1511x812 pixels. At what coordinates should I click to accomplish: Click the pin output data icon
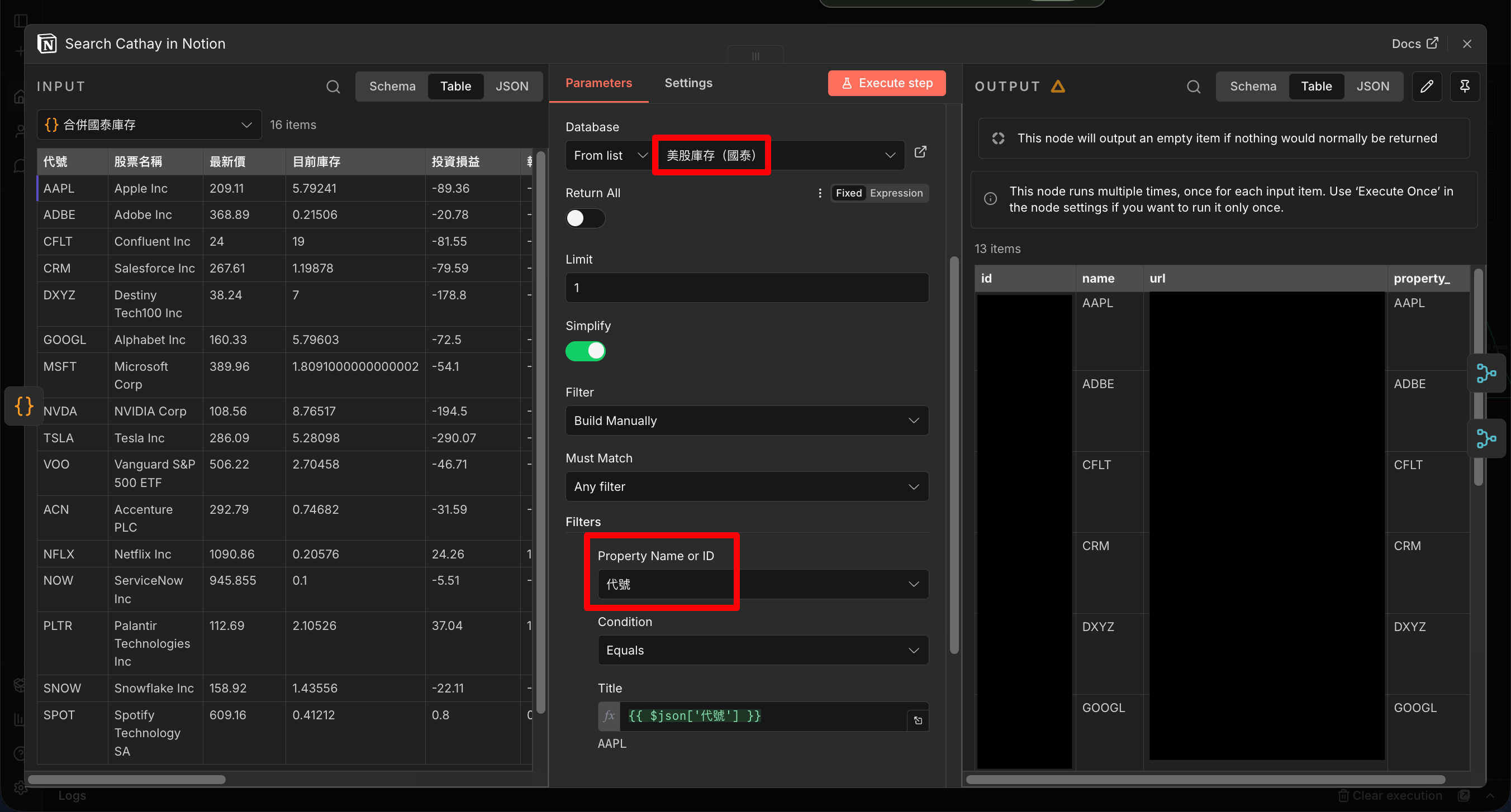point(1465,86)
